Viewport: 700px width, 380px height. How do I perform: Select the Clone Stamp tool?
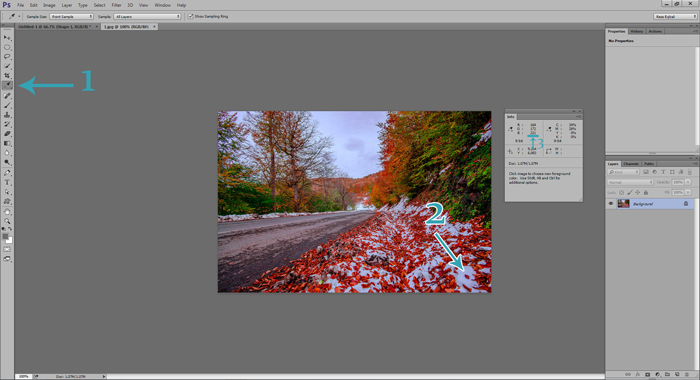[x=7, y=115]
